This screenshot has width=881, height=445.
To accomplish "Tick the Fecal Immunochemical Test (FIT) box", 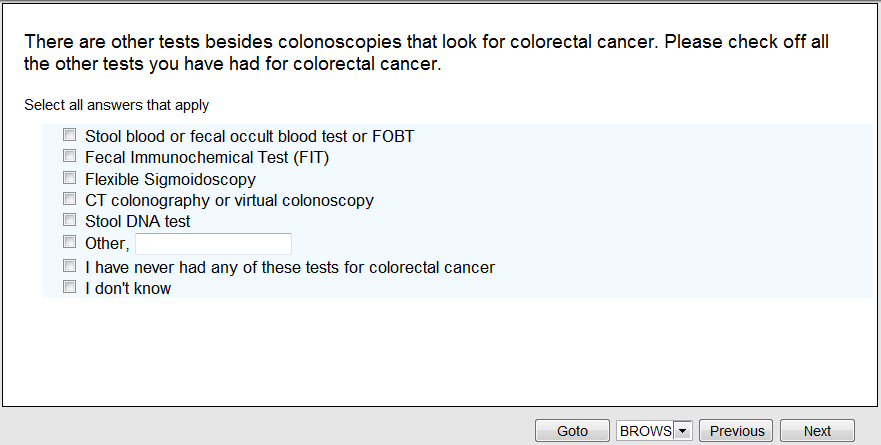I will point(69,157).
